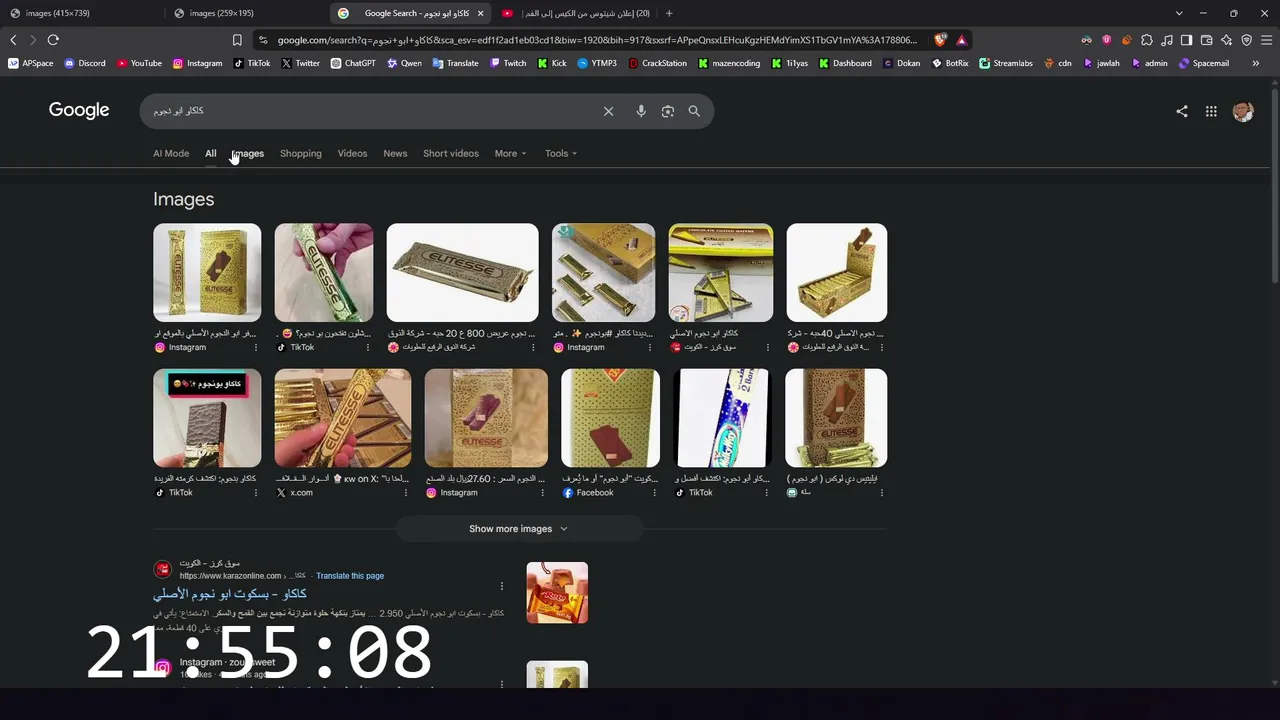Click Translate this page link
The width and height of the screenshot is (1280, 720).
(350, 576)
